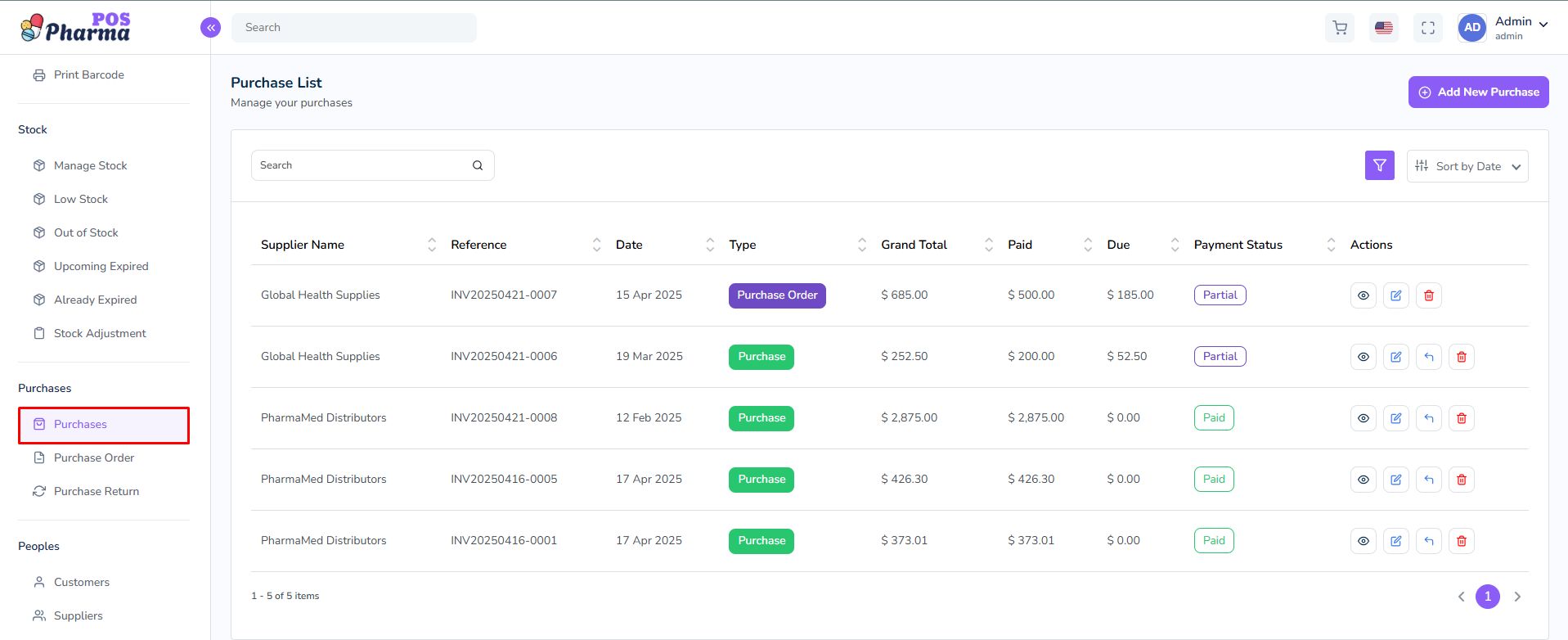
Task: Click the next page pagination arrow
Action: tap(1517, 597)
